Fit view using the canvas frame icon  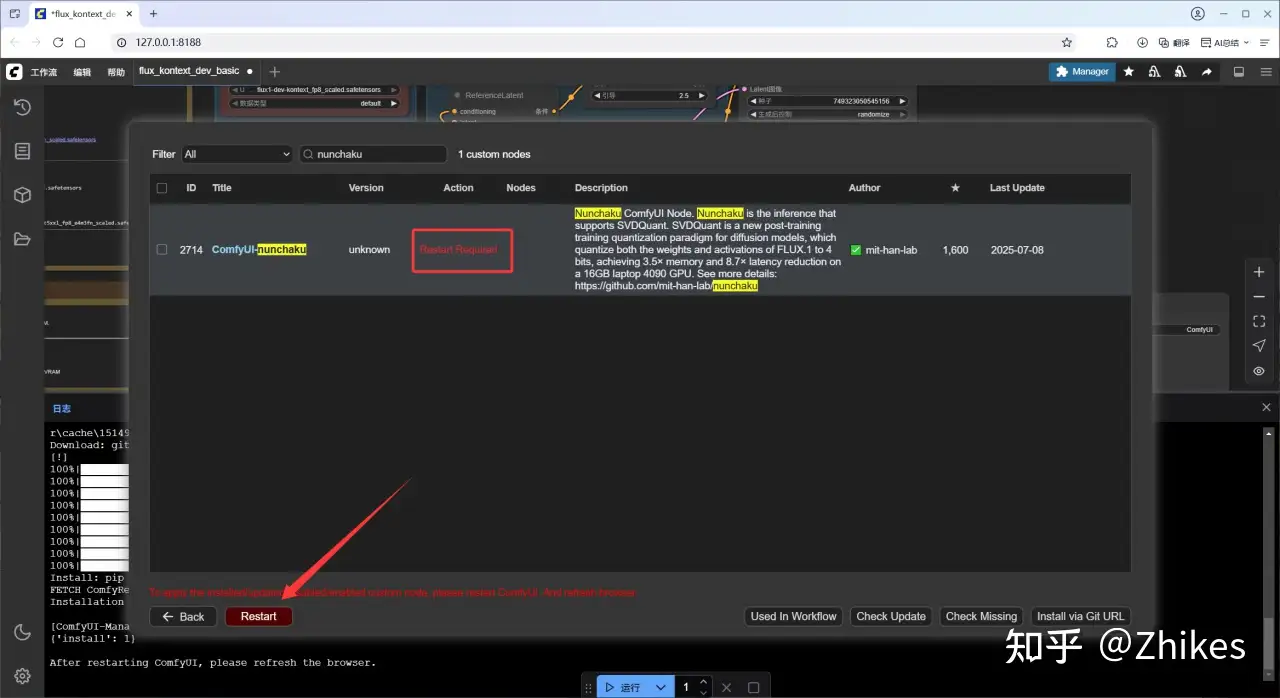pos(1259,321)
